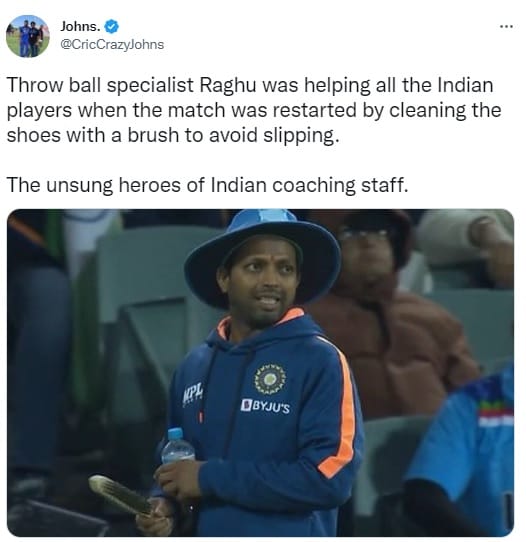Click the brush held at the bottom left of the photo
Viewport: 526px width, 542px height.
click(x=122, y=495)
